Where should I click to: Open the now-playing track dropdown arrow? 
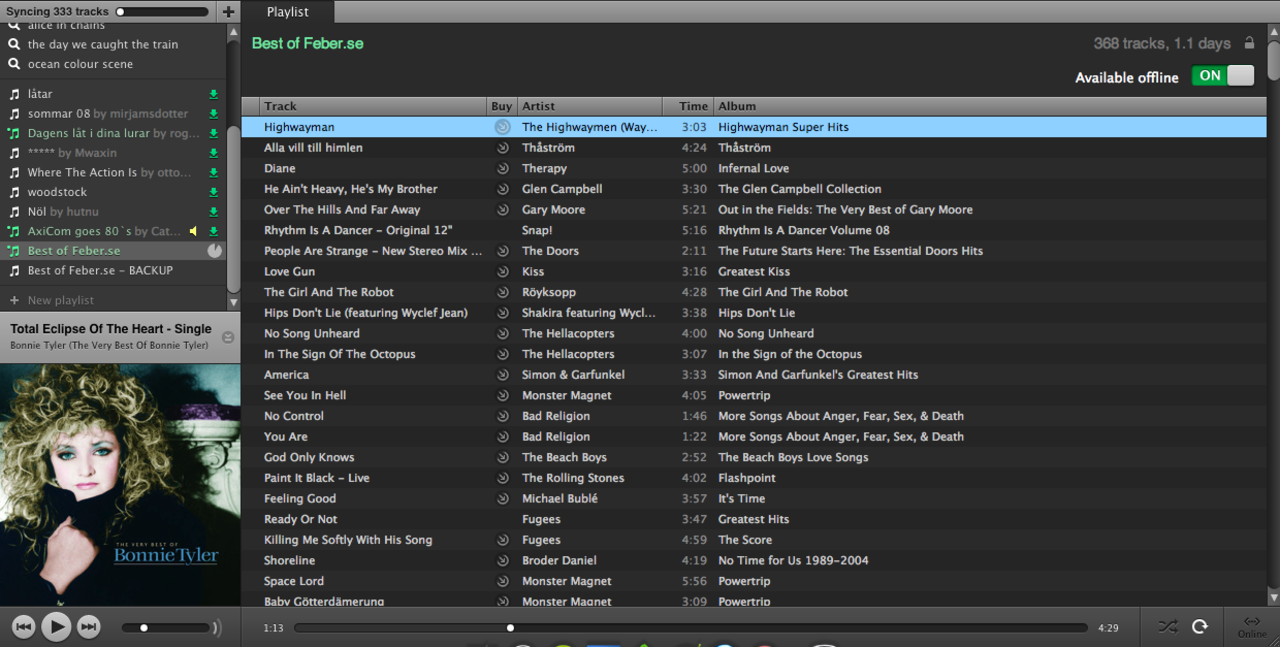tap(228, 337)
